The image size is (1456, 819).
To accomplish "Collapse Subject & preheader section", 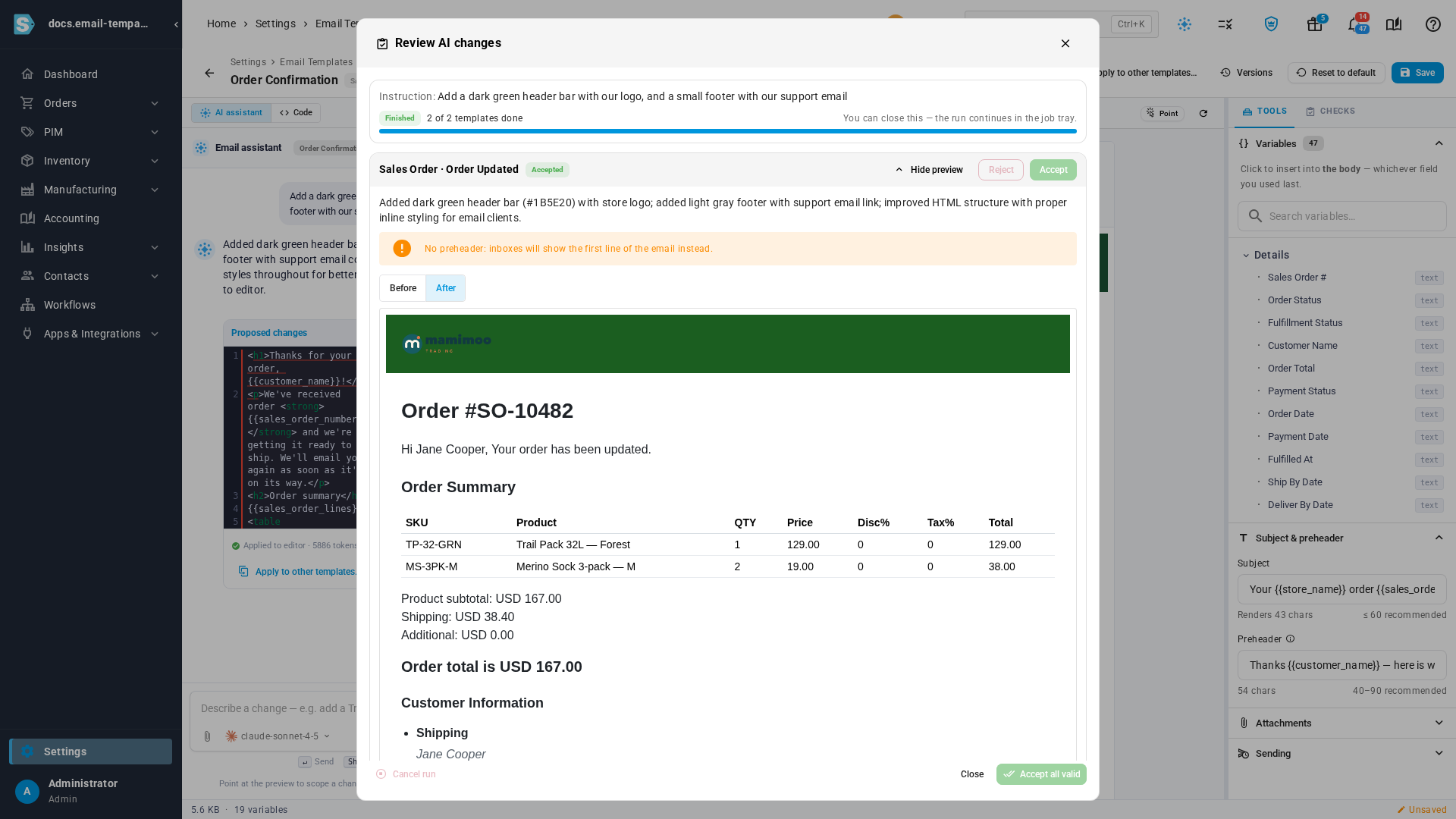I will (1439, 538).
